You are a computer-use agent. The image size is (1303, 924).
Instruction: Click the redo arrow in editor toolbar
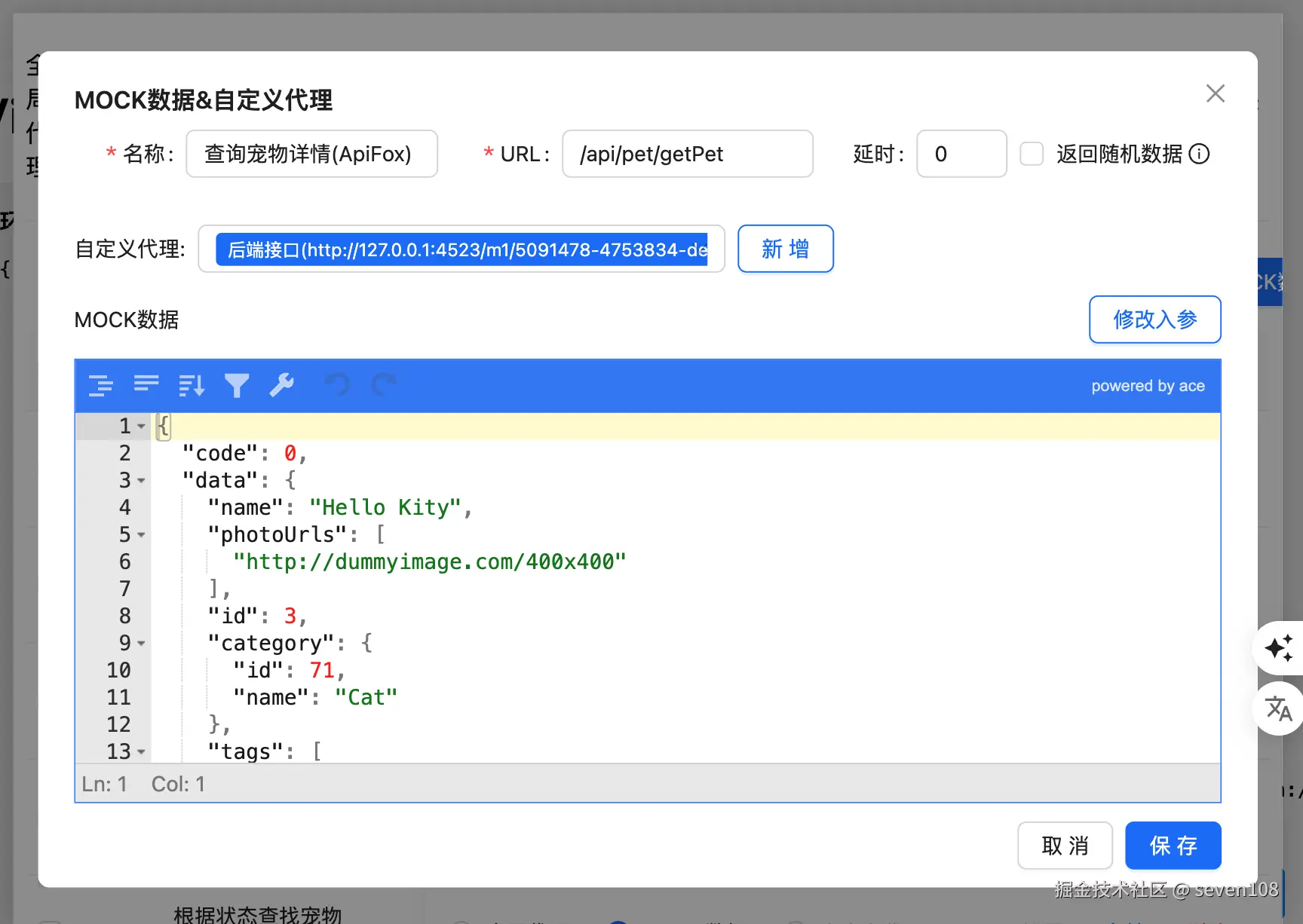pyautogui.click(x=383, y=385)
